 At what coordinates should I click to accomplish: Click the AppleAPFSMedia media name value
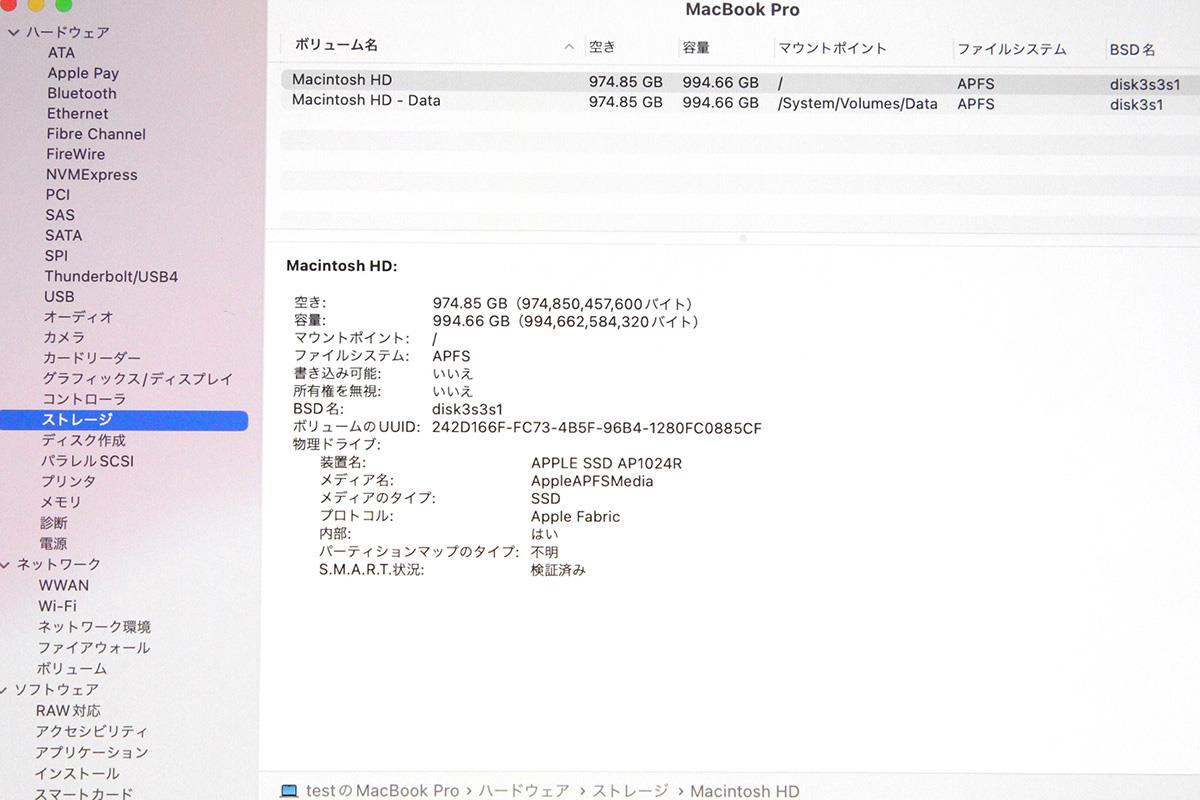pos(592,481)
